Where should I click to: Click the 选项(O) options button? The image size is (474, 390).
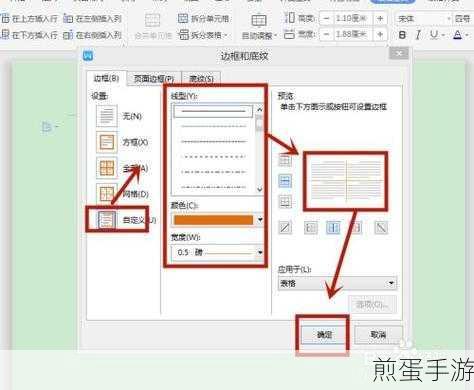[x=373, y=304]
